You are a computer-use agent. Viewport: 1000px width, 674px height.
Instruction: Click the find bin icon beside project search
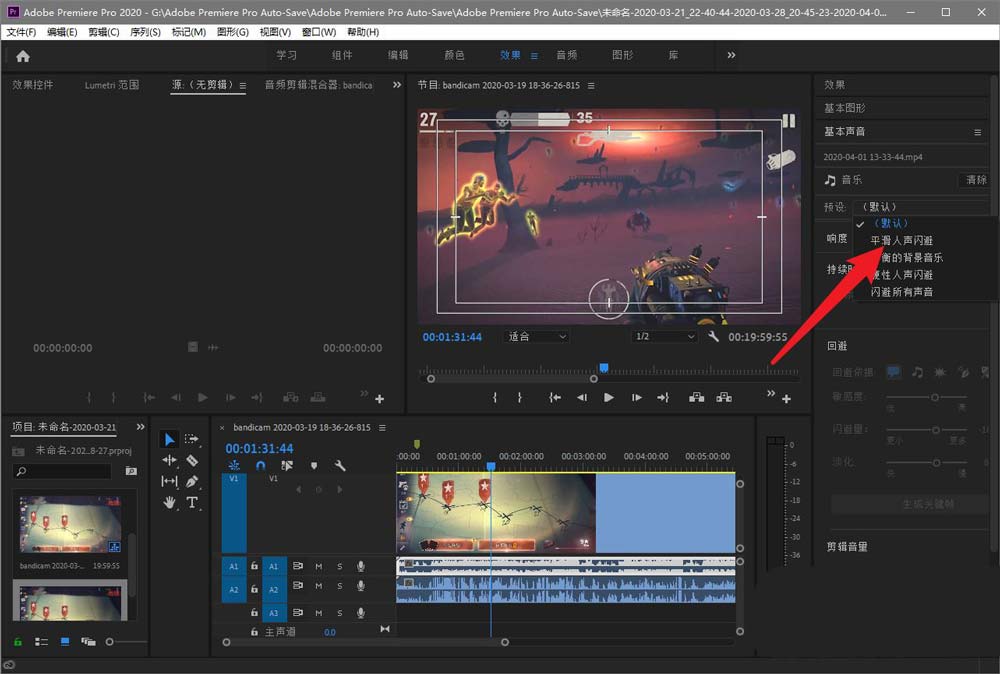(131, 471)
